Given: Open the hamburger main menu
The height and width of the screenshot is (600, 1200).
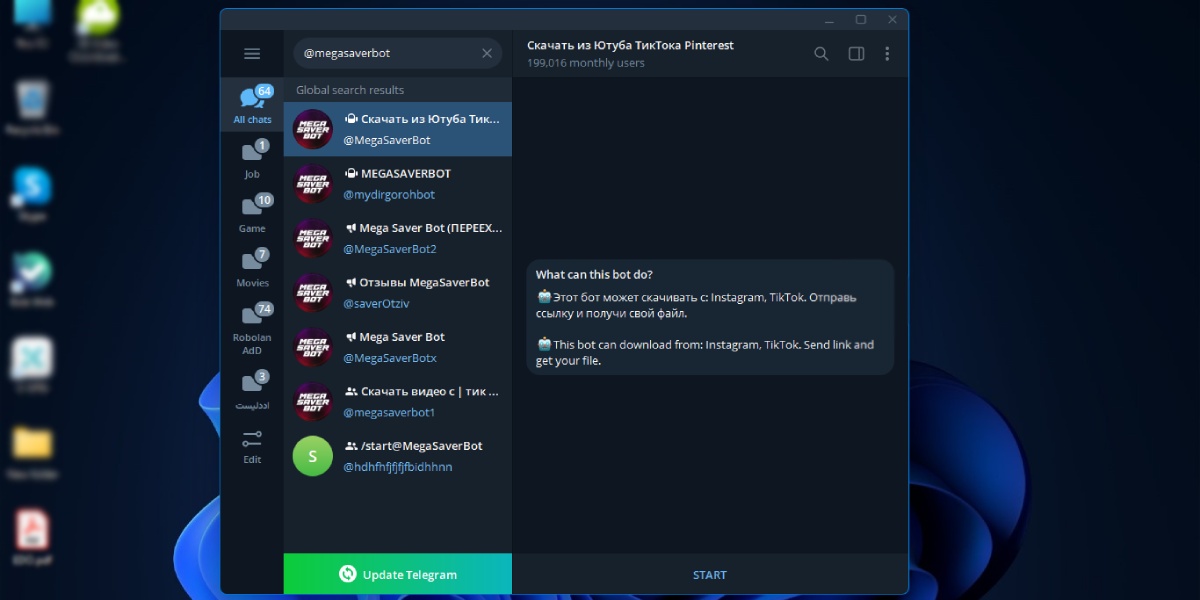Looking at the screenshot, I should tap(252, 54).
